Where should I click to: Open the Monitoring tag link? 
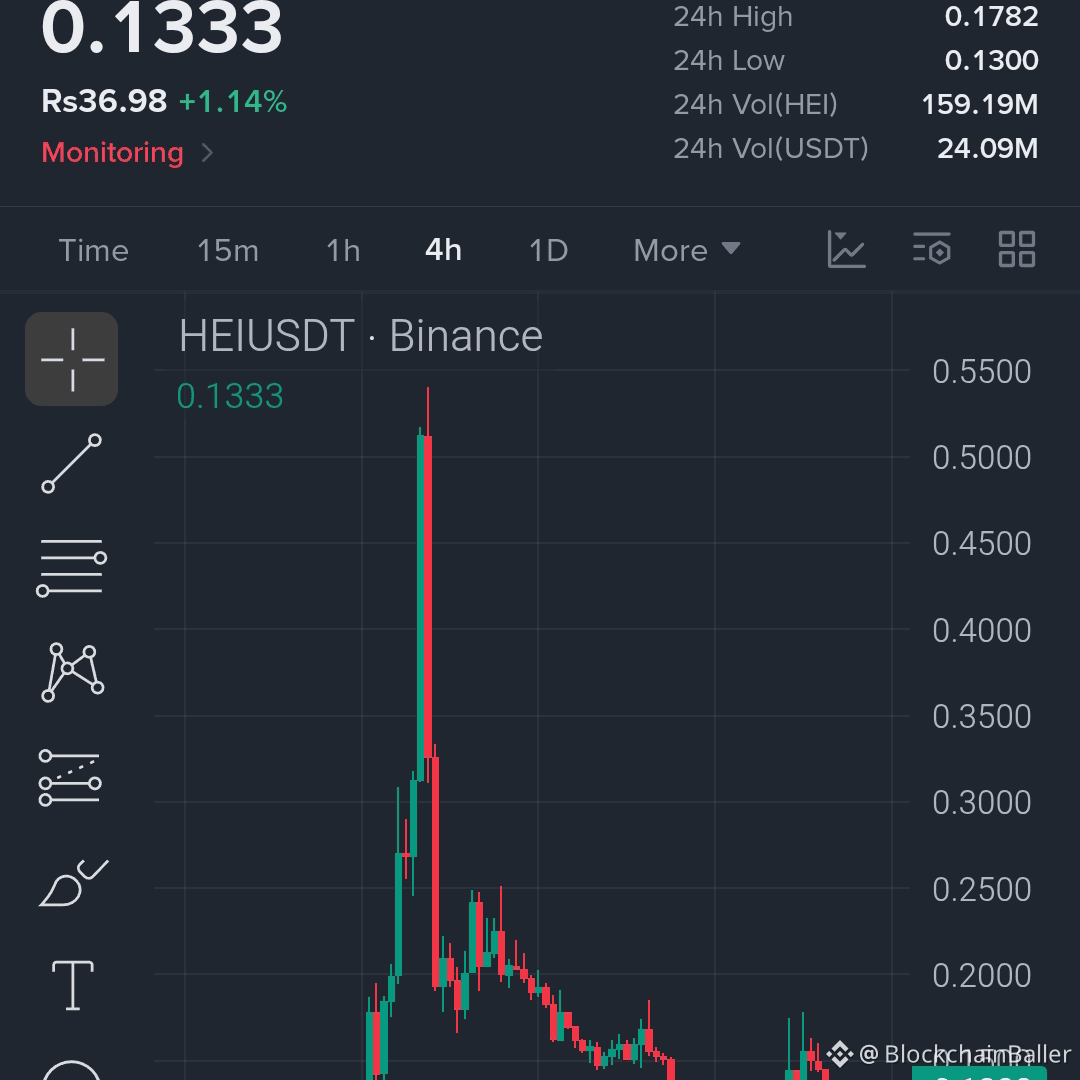pyautogui.click(x=112, y=152)
